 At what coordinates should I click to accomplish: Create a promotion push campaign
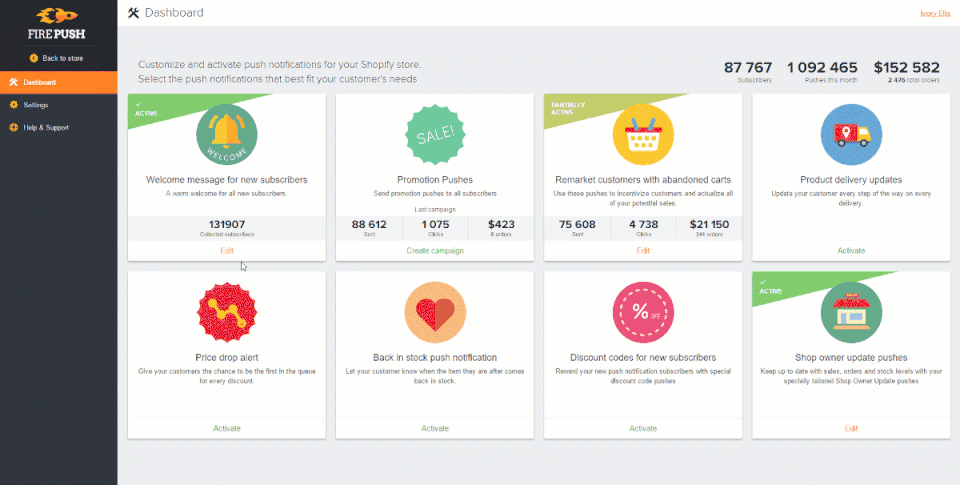435,250
